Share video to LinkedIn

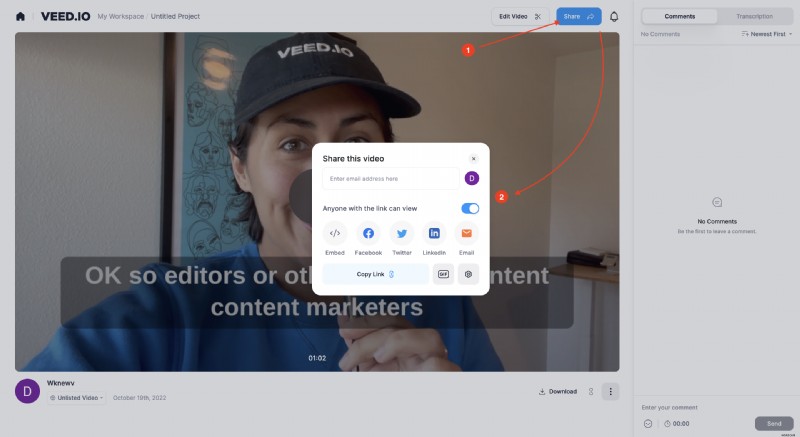click(434, 233)
